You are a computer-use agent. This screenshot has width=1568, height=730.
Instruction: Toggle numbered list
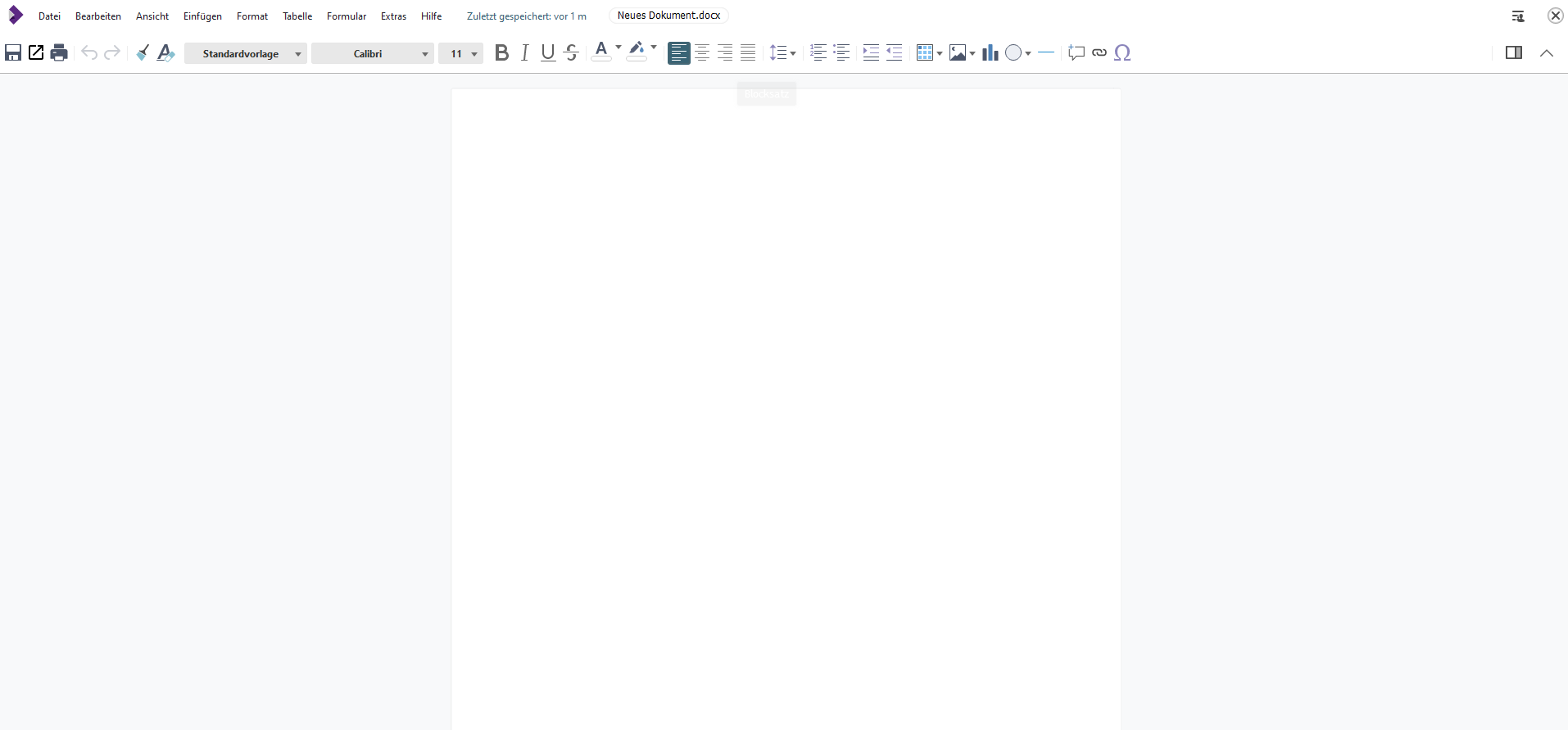[x=818, y=53]
